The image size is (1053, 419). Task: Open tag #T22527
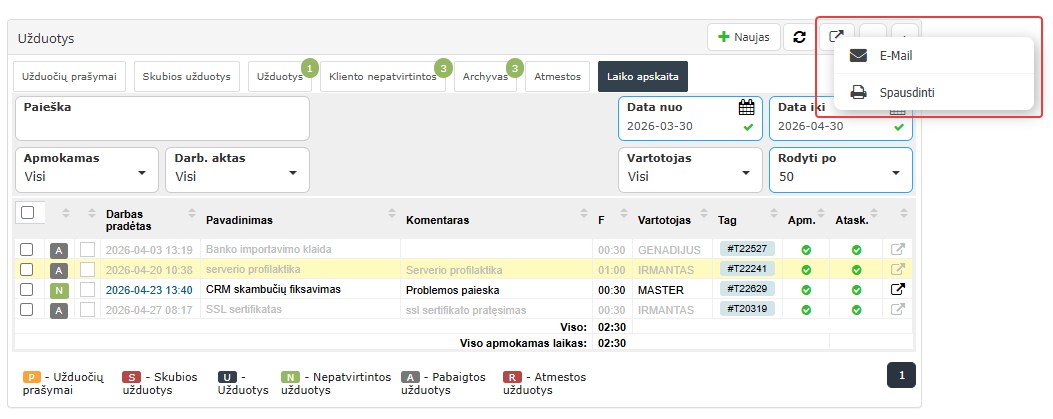point(747,249)
